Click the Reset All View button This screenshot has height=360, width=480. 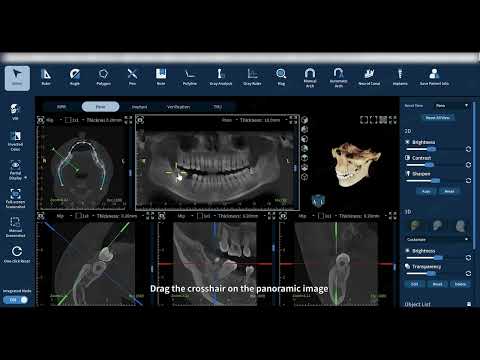click(437, 118)
